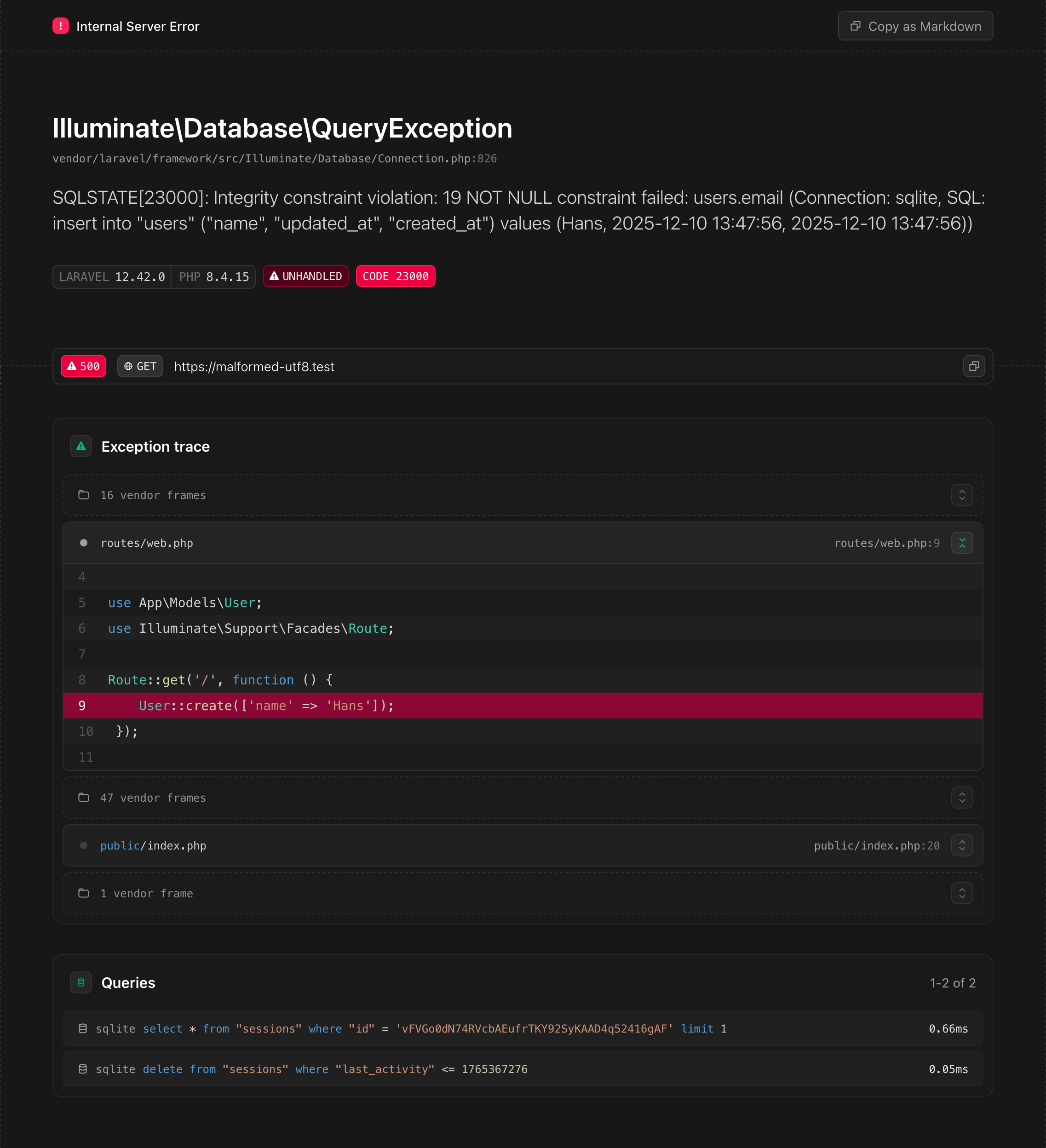Click the database icon beside Queries heading
1046x1148 pixels.
pyautogui.click(x=81, y=982)
